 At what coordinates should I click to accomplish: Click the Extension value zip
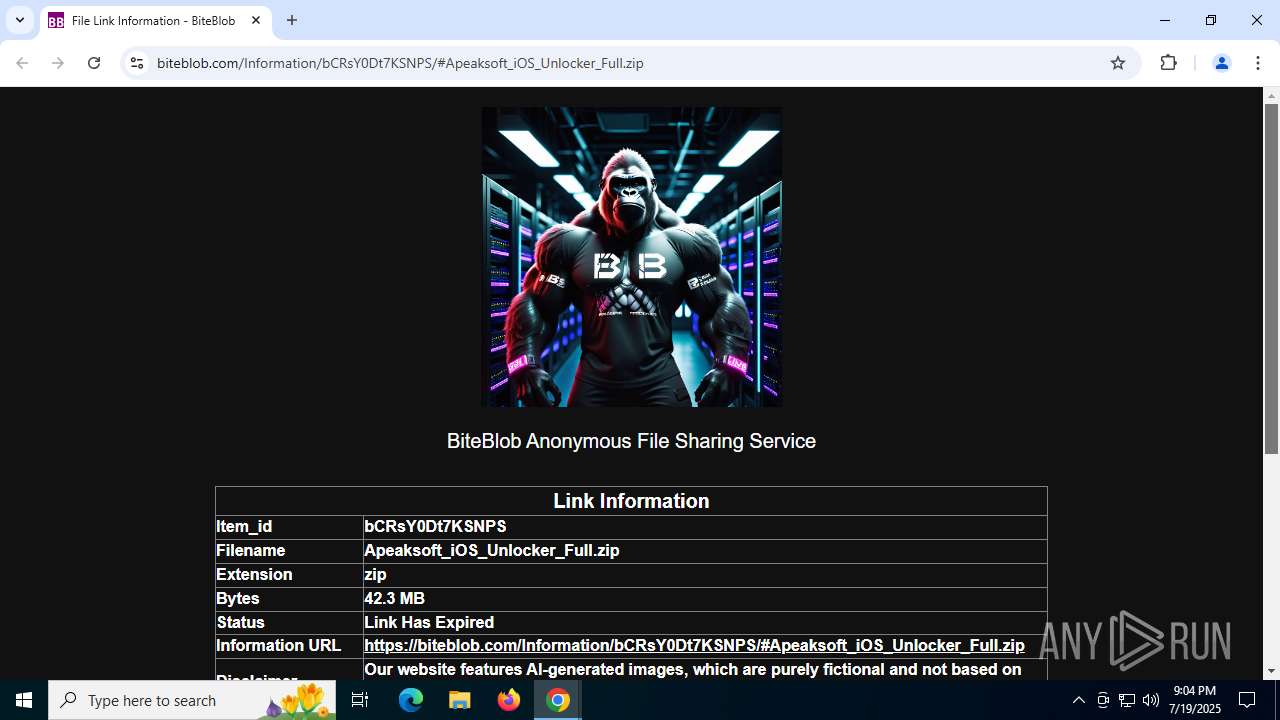click(375, 575)
